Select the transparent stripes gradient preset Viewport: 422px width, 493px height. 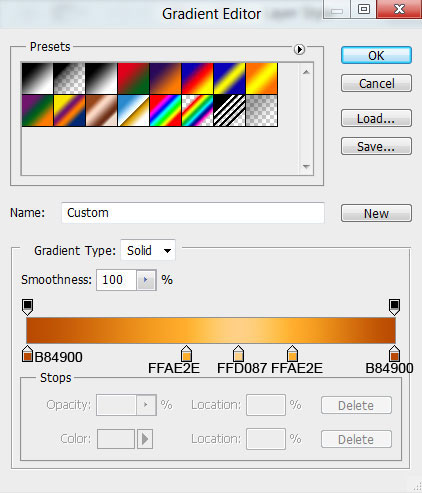[229, 110]
